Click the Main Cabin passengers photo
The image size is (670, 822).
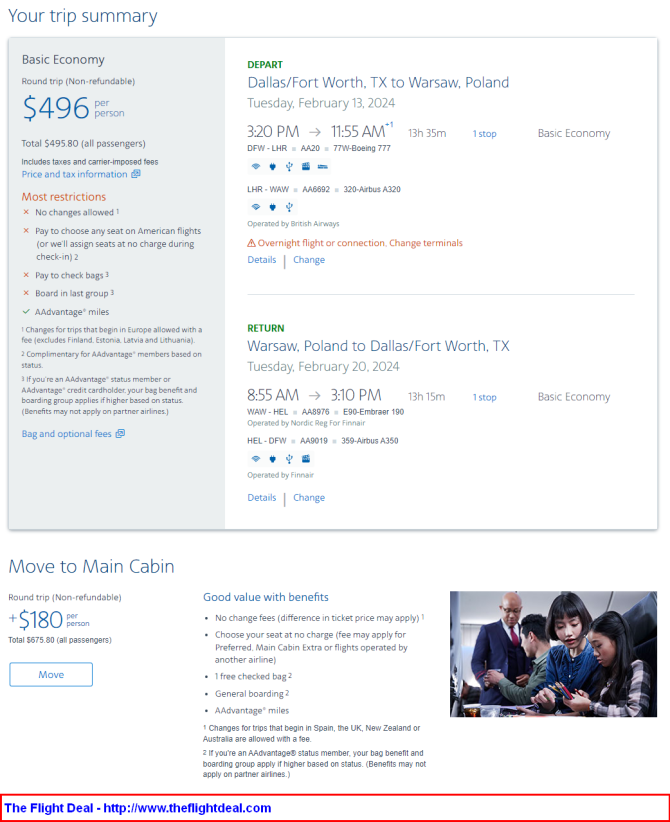553,654
